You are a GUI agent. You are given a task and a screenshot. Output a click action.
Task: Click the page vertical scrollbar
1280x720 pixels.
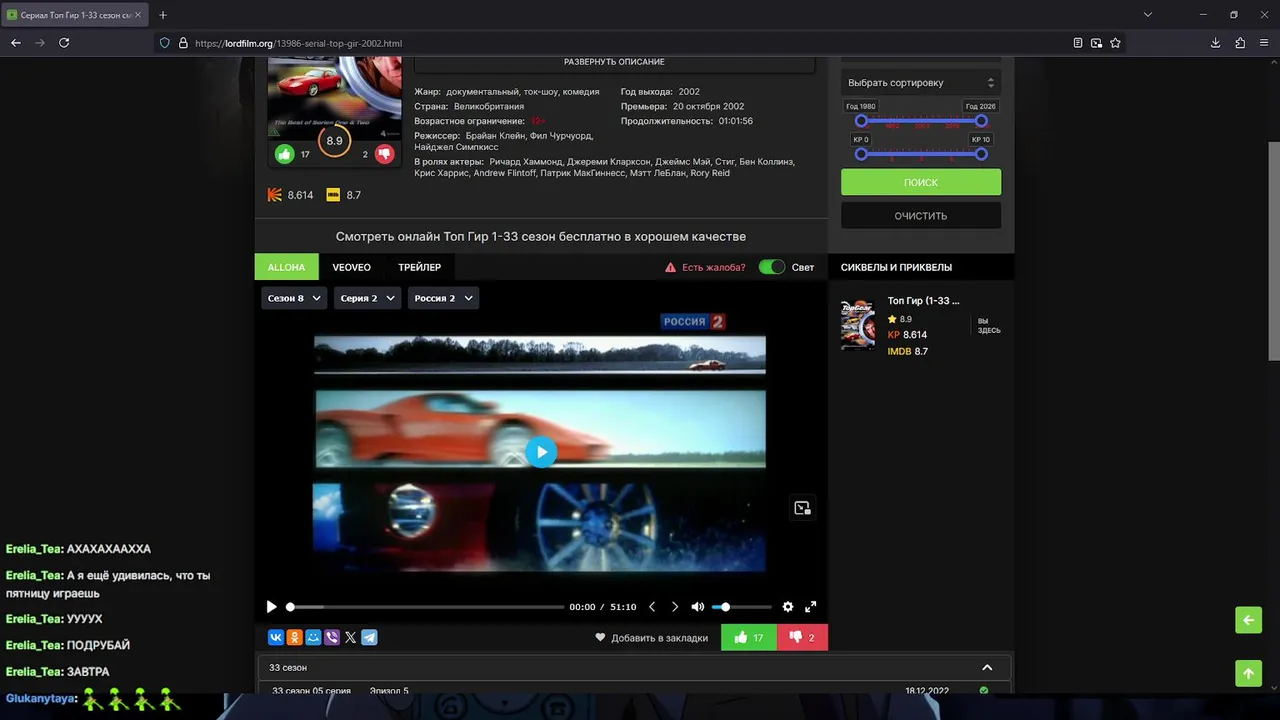[x=1273, y=250]
